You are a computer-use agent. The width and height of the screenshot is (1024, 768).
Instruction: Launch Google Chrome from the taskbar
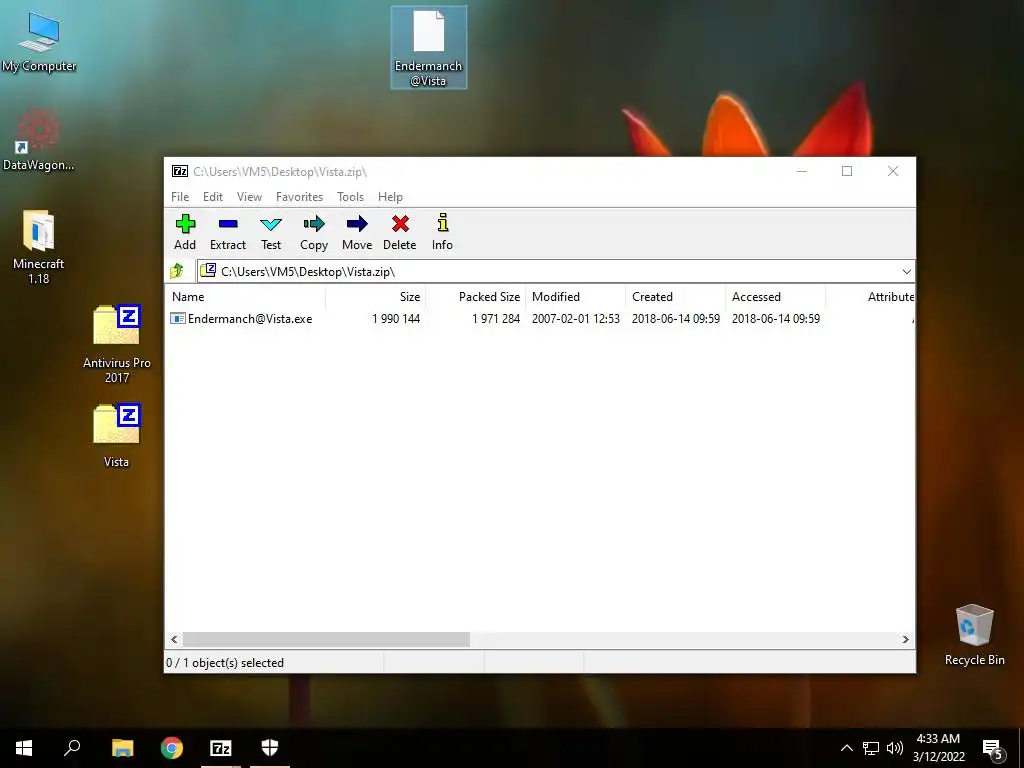[172, 748]
